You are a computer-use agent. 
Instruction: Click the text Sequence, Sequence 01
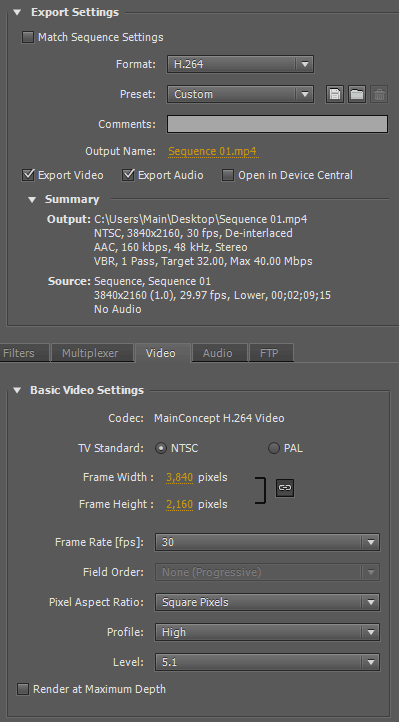(152, 281)
